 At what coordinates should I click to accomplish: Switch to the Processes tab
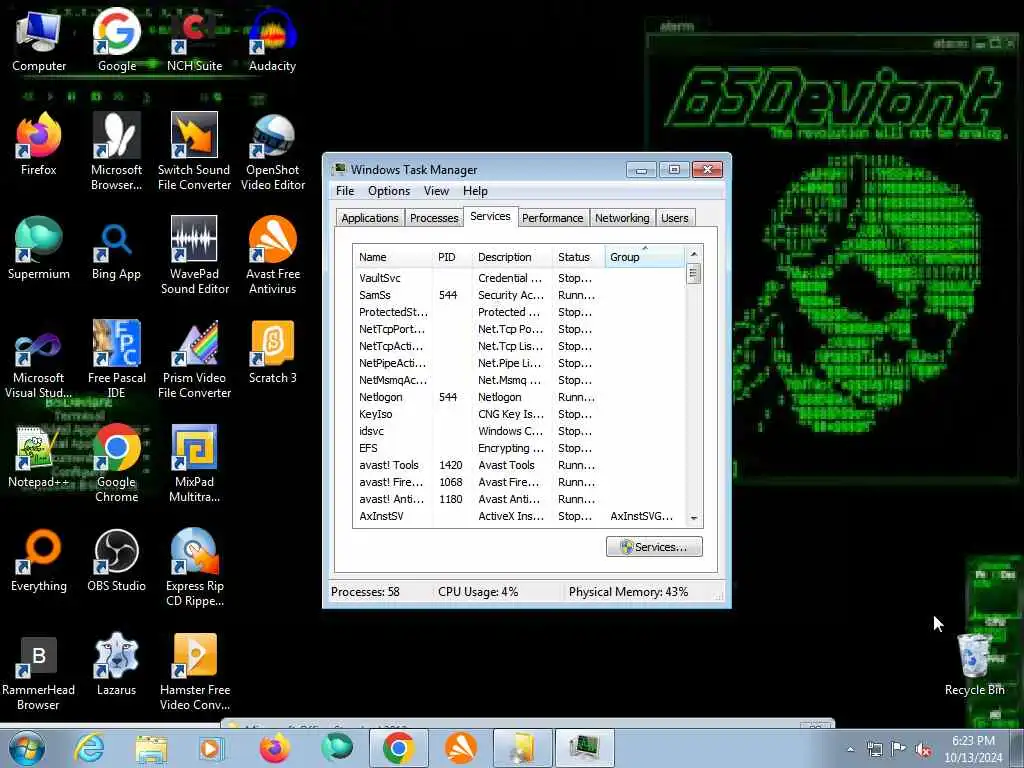(434, 218)
